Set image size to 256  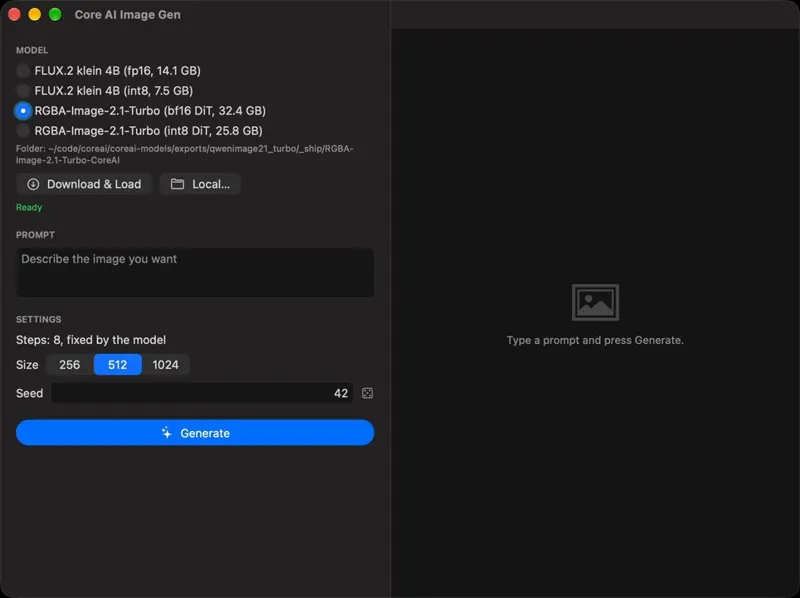(70, 365)
